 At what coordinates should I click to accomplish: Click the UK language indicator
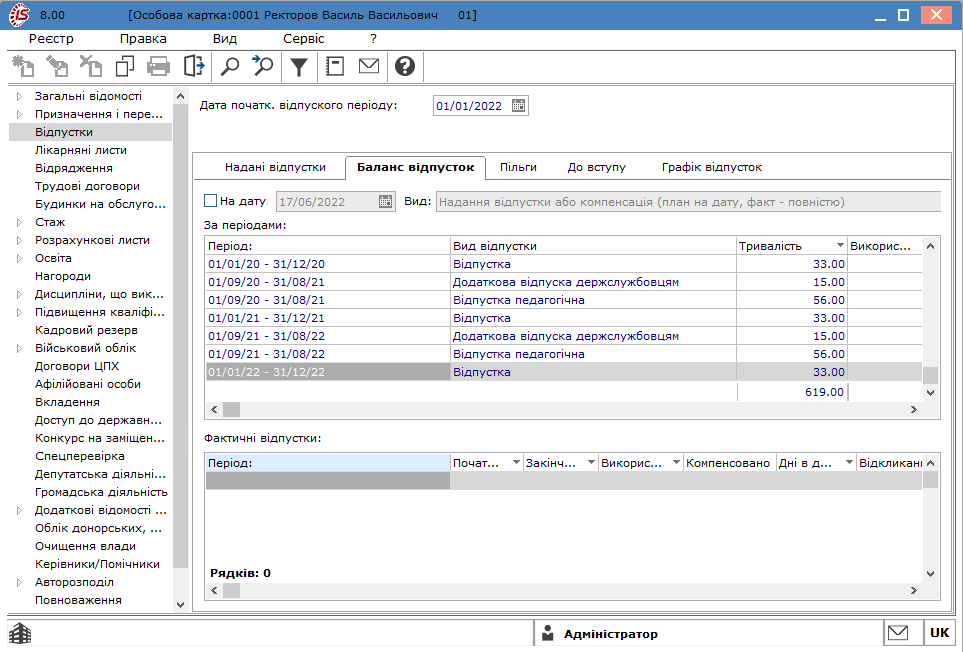940,632
